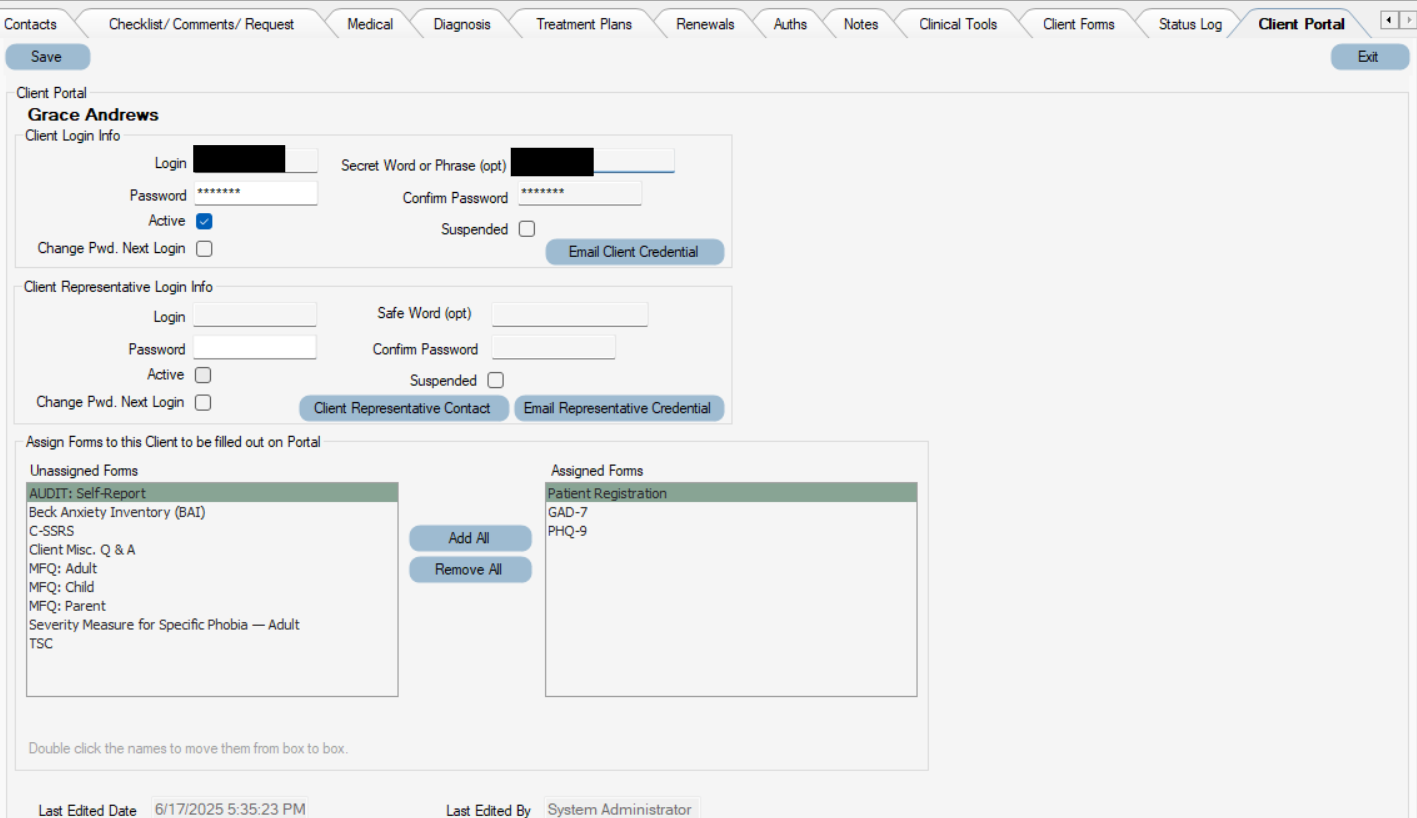Click Email Representative Credential
The height and width of the screenshot is (818, 1417).
tap(618, 408)
